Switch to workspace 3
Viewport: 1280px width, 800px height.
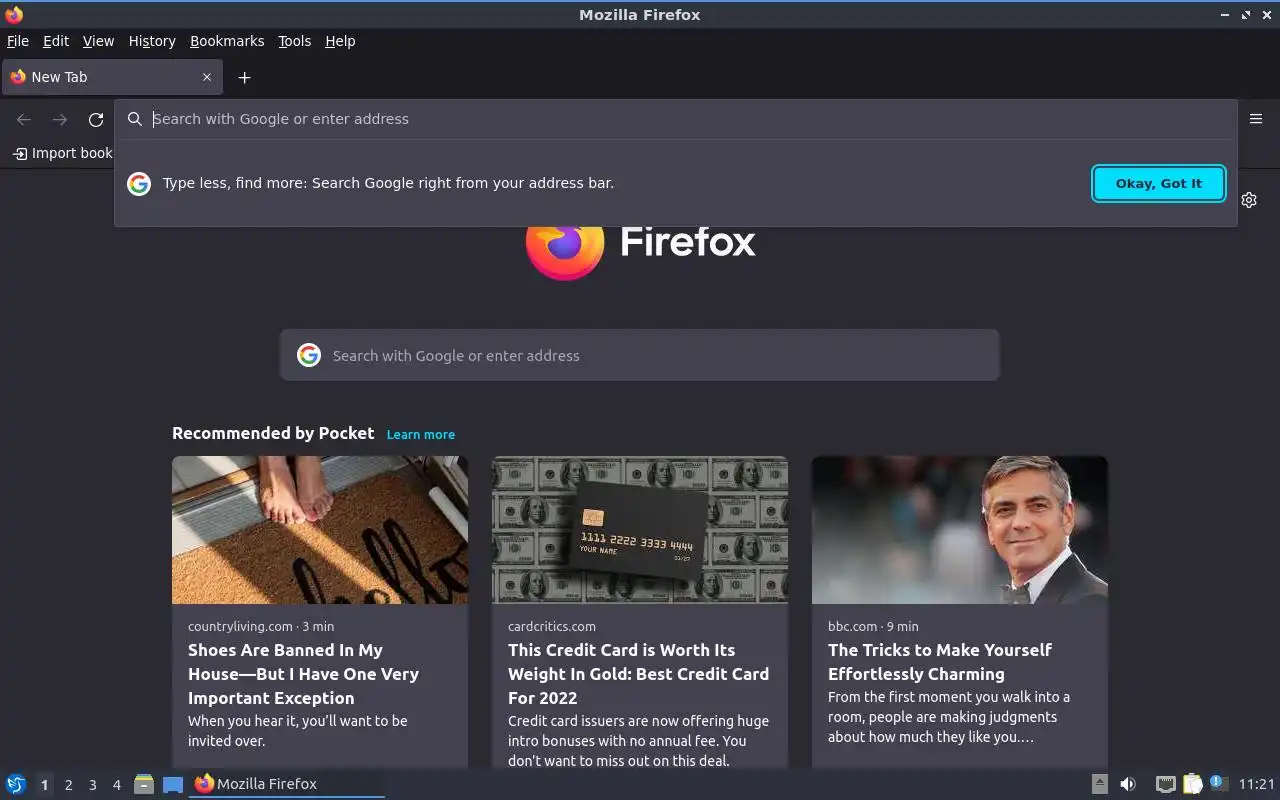tap(92, 785)
